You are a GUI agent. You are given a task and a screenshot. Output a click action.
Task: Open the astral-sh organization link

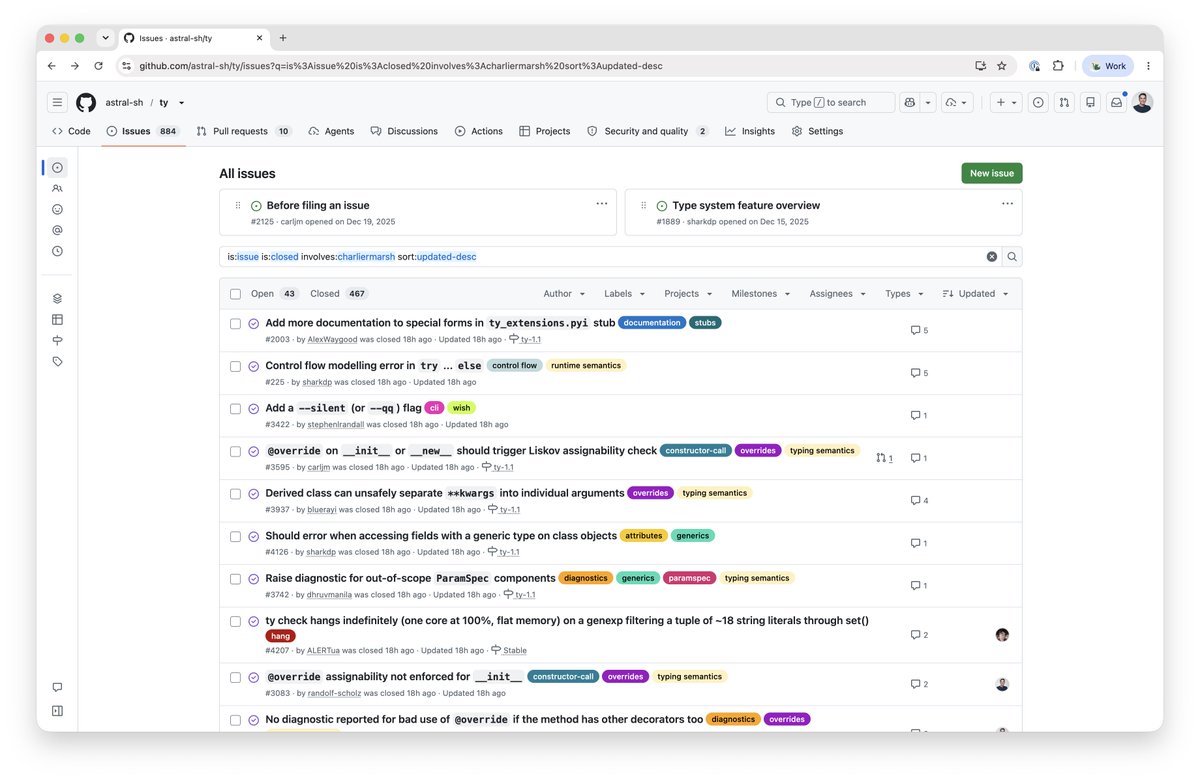pos(123,103)
